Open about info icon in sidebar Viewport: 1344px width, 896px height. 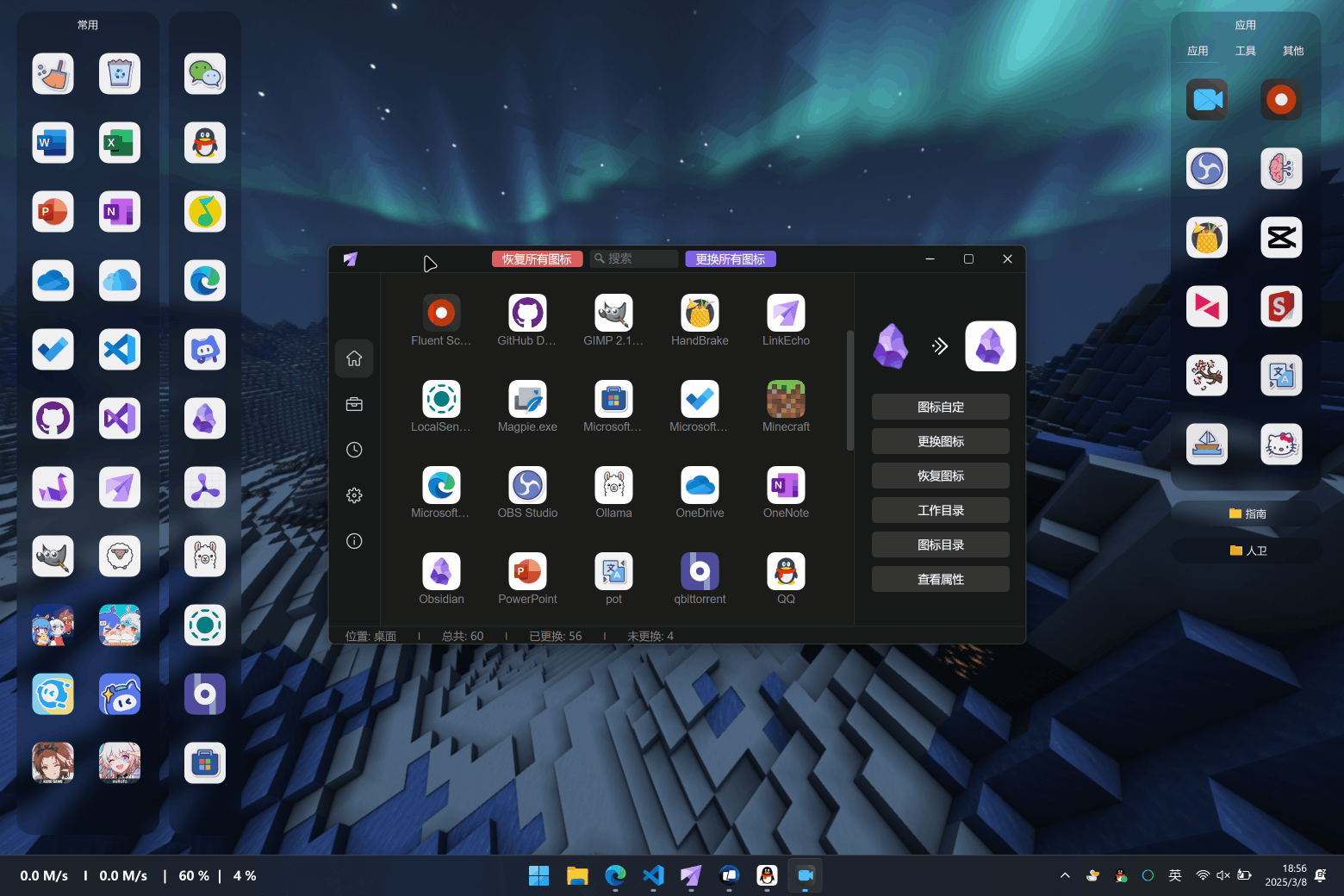(x=354, y=541)
